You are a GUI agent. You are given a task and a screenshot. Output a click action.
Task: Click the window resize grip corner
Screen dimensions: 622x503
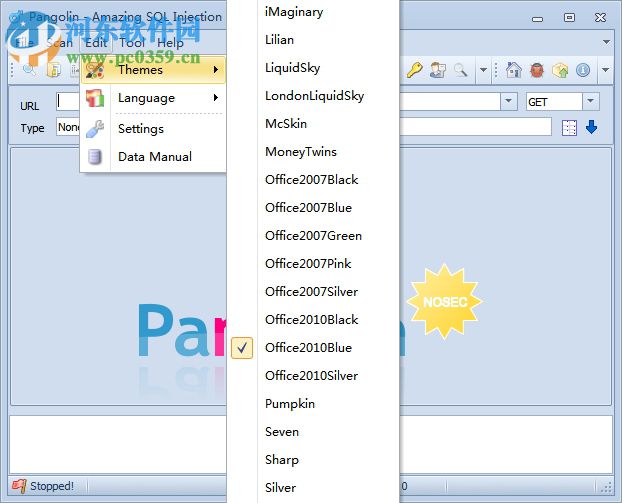click(606, 487)
